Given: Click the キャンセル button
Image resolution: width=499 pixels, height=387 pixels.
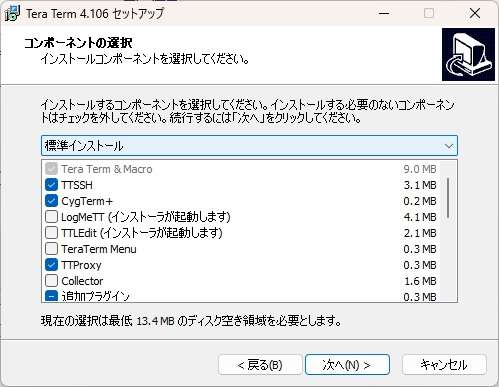Looking at the screenshot, I should tap(444, 365).
